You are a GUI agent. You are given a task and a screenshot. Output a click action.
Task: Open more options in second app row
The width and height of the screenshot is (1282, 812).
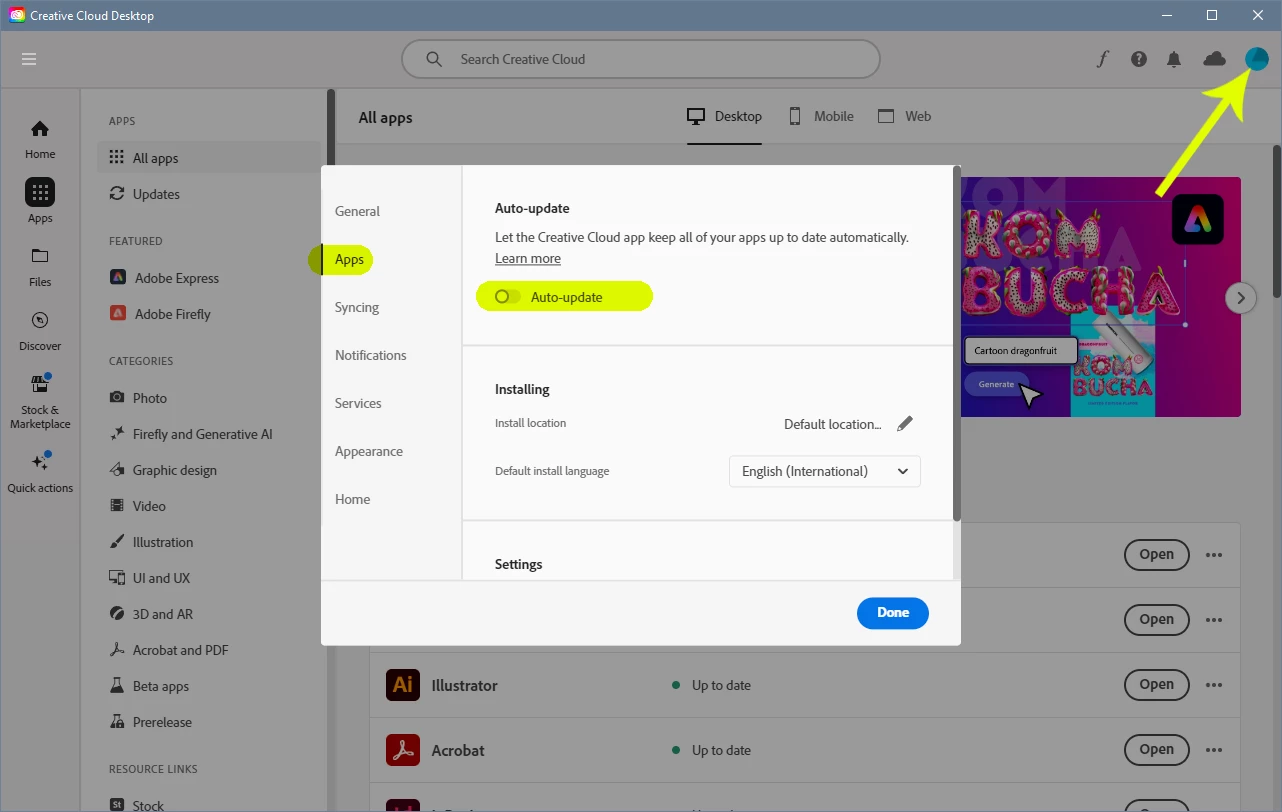click(1214, 619)
